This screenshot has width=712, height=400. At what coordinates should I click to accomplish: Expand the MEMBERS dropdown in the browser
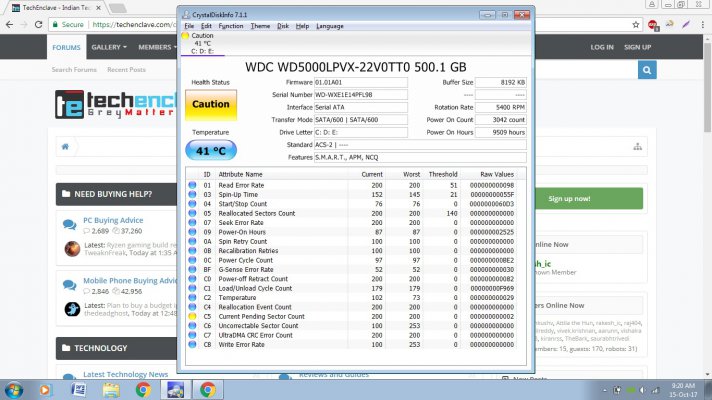[157, 47]
